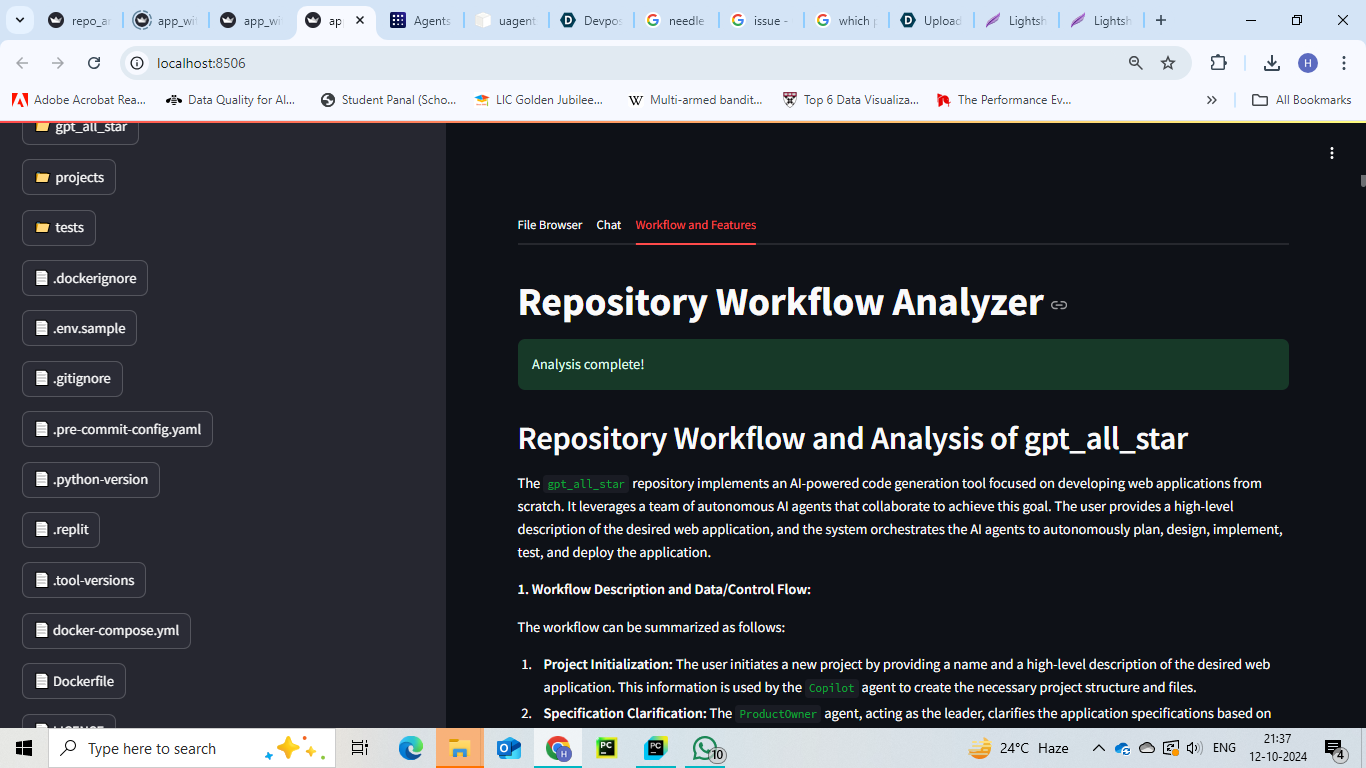
Task: Open the .gitignore file button
Action: [72, 378]
